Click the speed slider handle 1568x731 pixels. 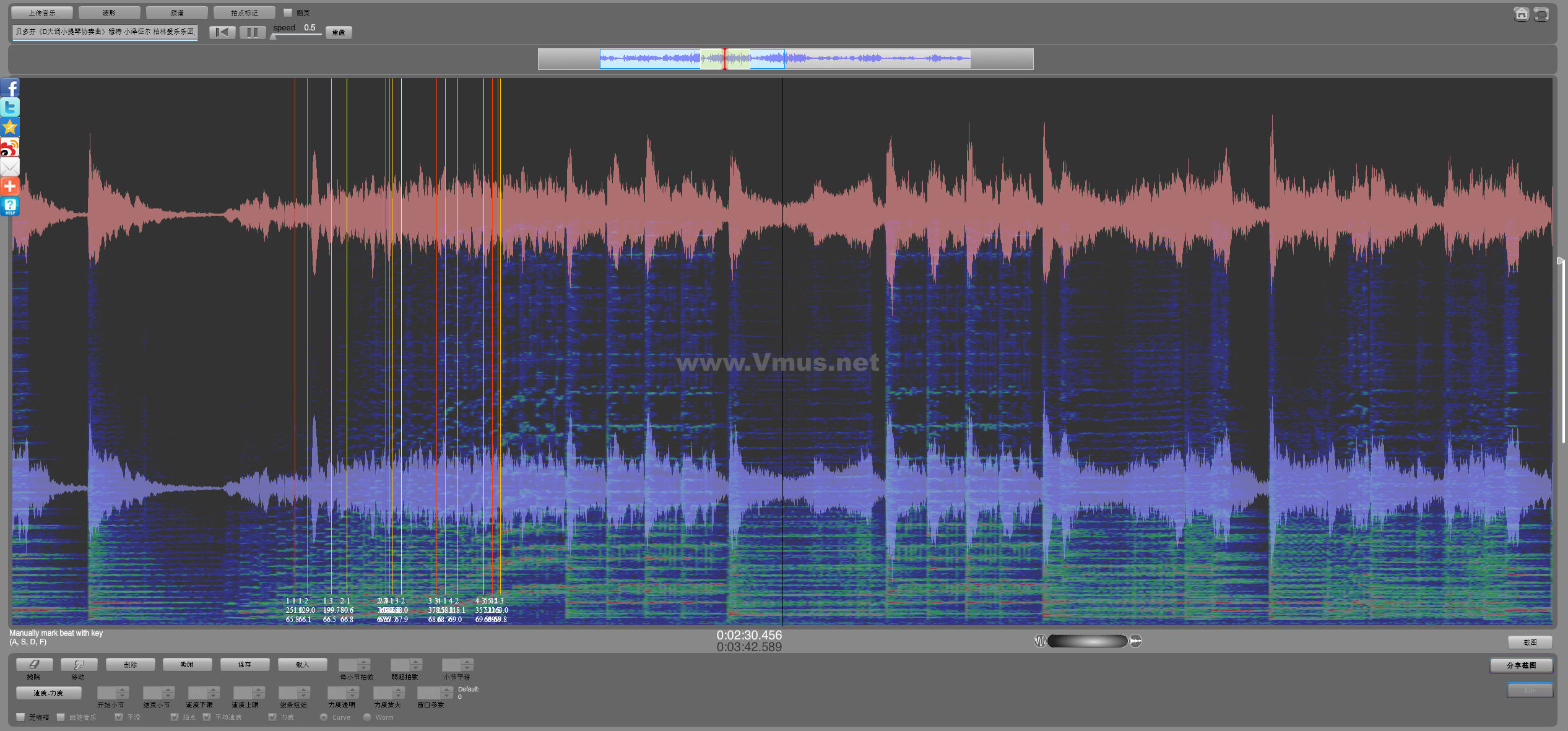274,37
